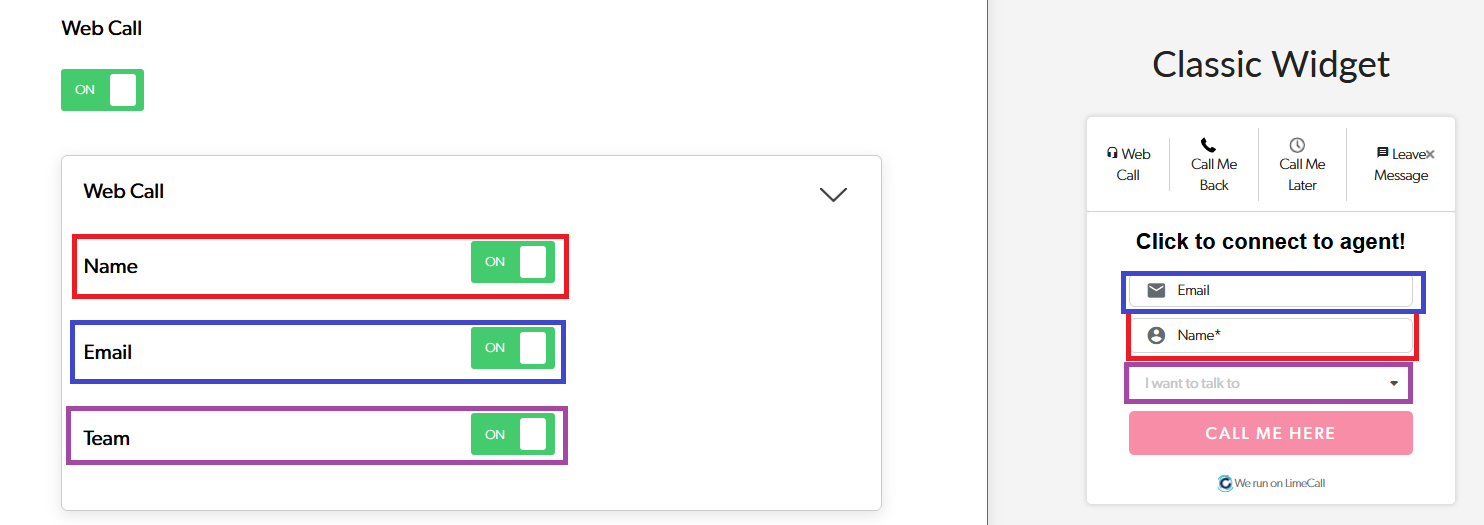Click the phone icon above Call Me Back

(1208, 145)
